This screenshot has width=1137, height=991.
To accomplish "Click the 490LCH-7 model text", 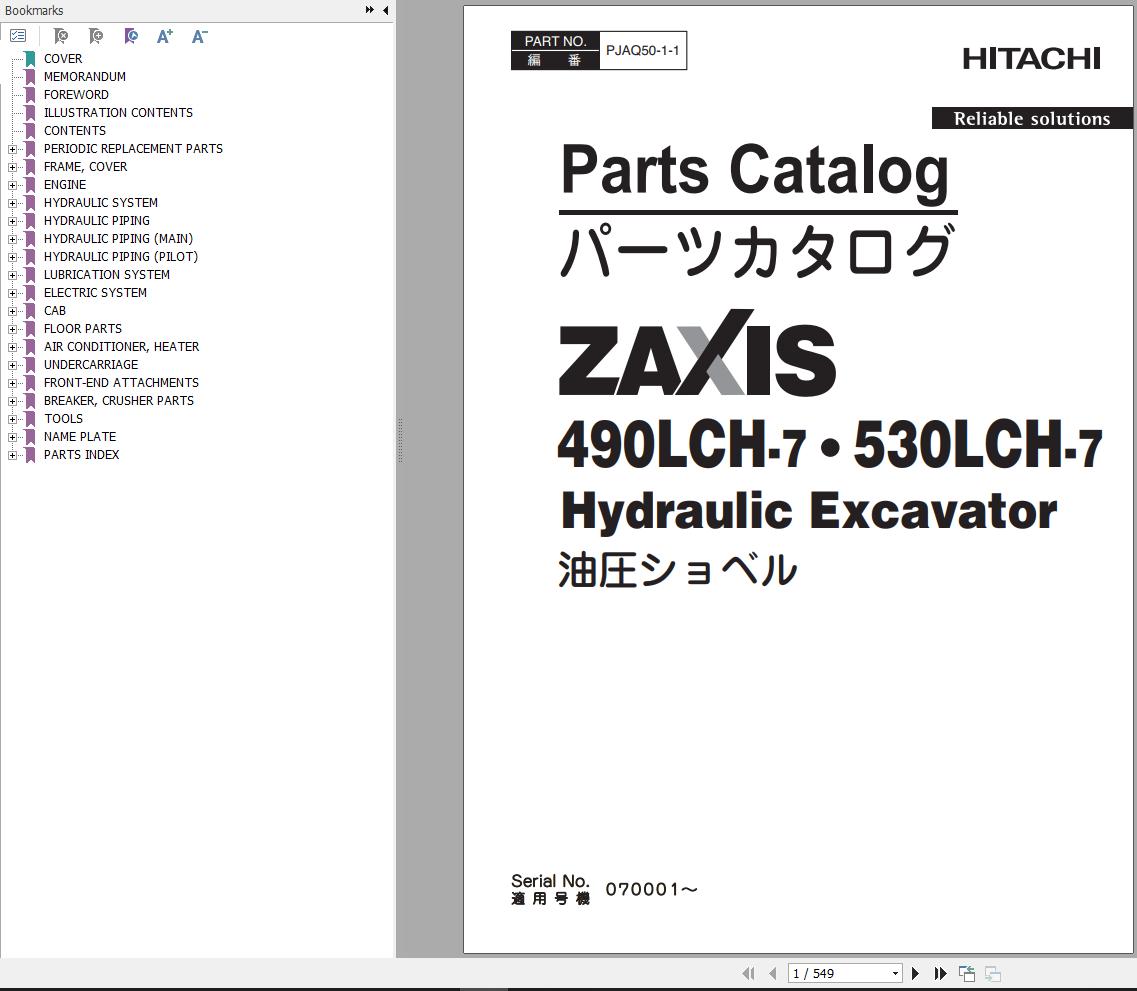I will pos(681,444).
